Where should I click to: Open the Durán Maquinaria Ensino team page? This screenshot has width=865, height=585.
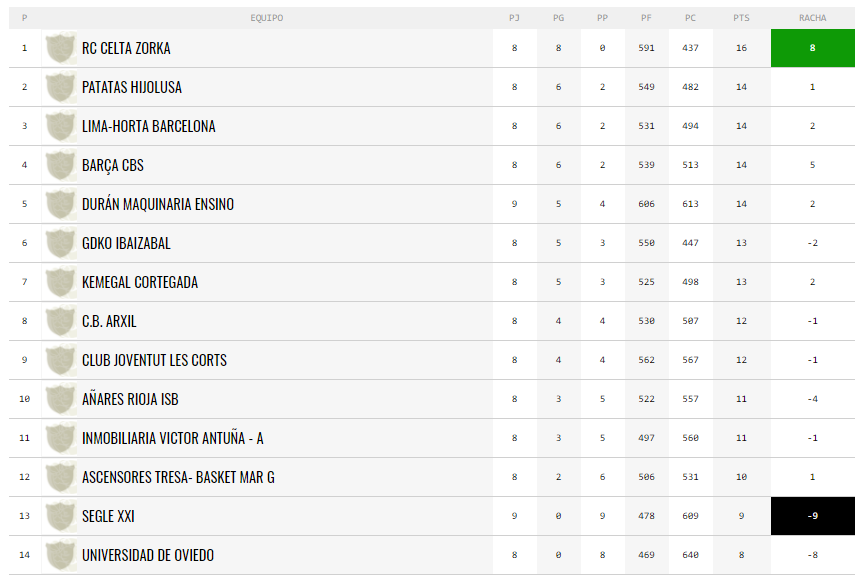click(158, 204)
